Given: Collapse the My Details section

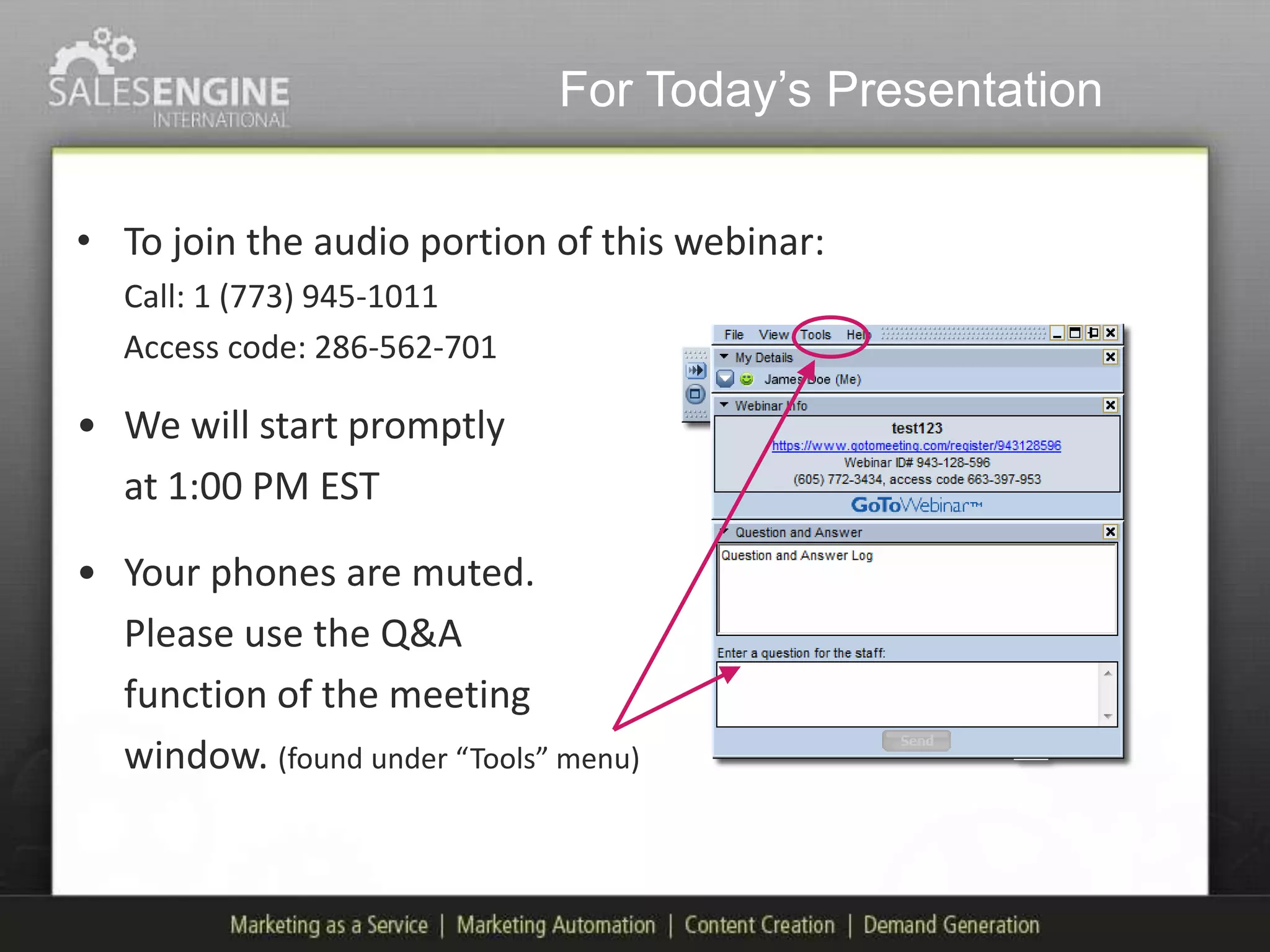Looking at the screenshot, I should (x=724, y=357).
